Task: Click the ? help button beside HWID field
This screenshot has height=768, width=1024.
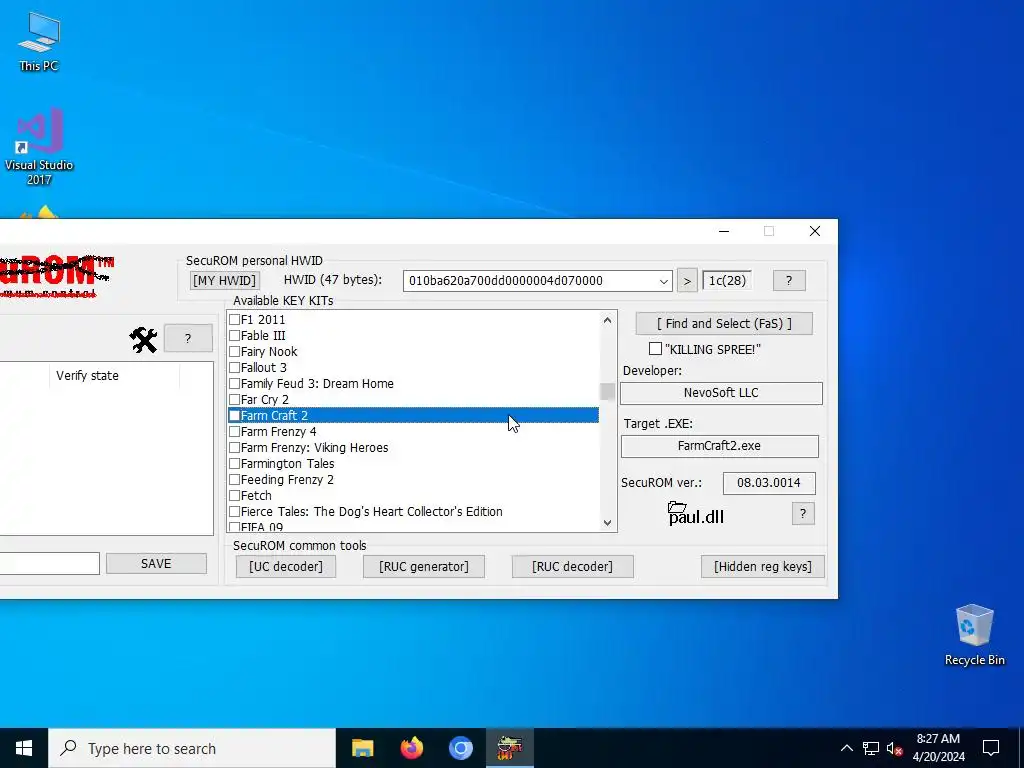Action: click(789, 281)
